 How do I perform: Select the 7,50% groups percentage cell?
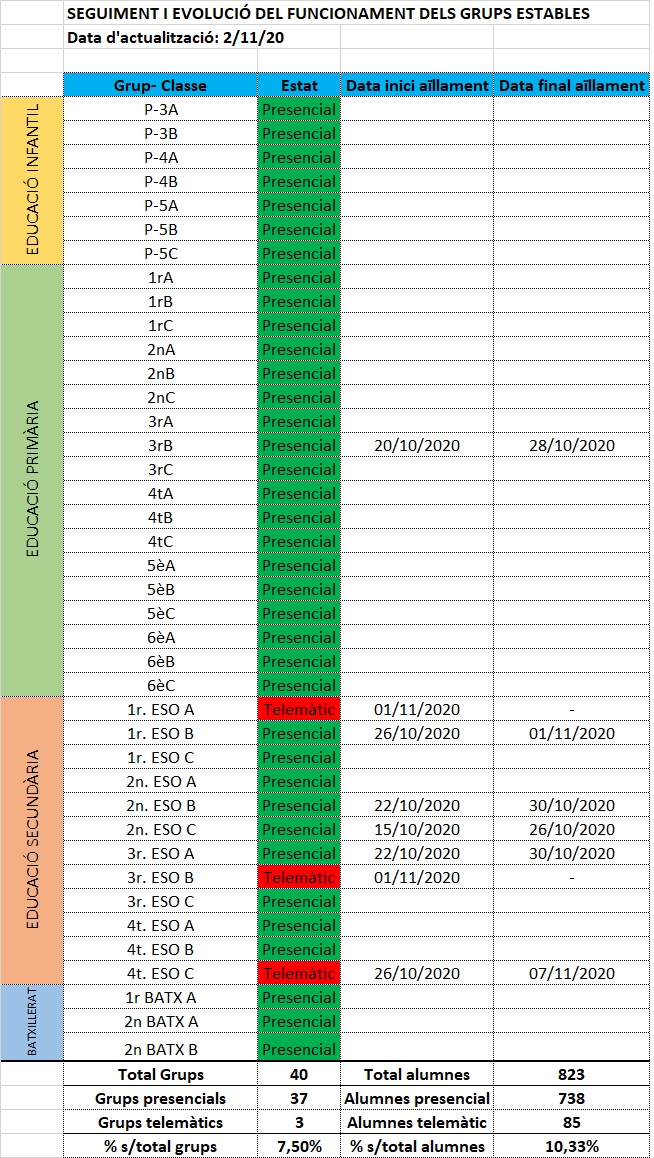click(299, 1146)
